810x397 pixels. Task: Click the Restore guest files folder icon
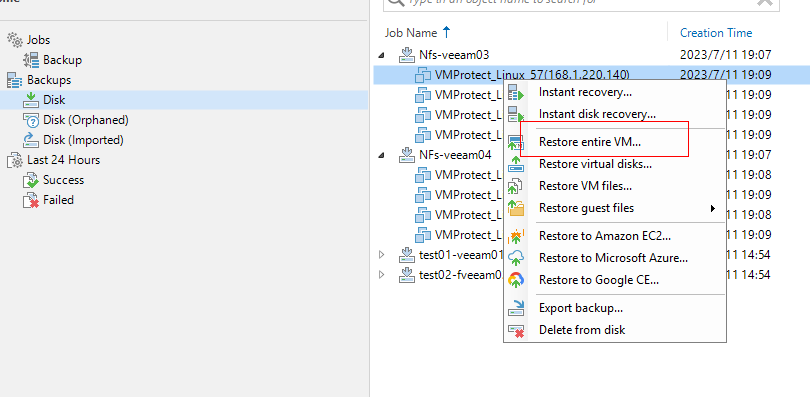tap(516, 208)
